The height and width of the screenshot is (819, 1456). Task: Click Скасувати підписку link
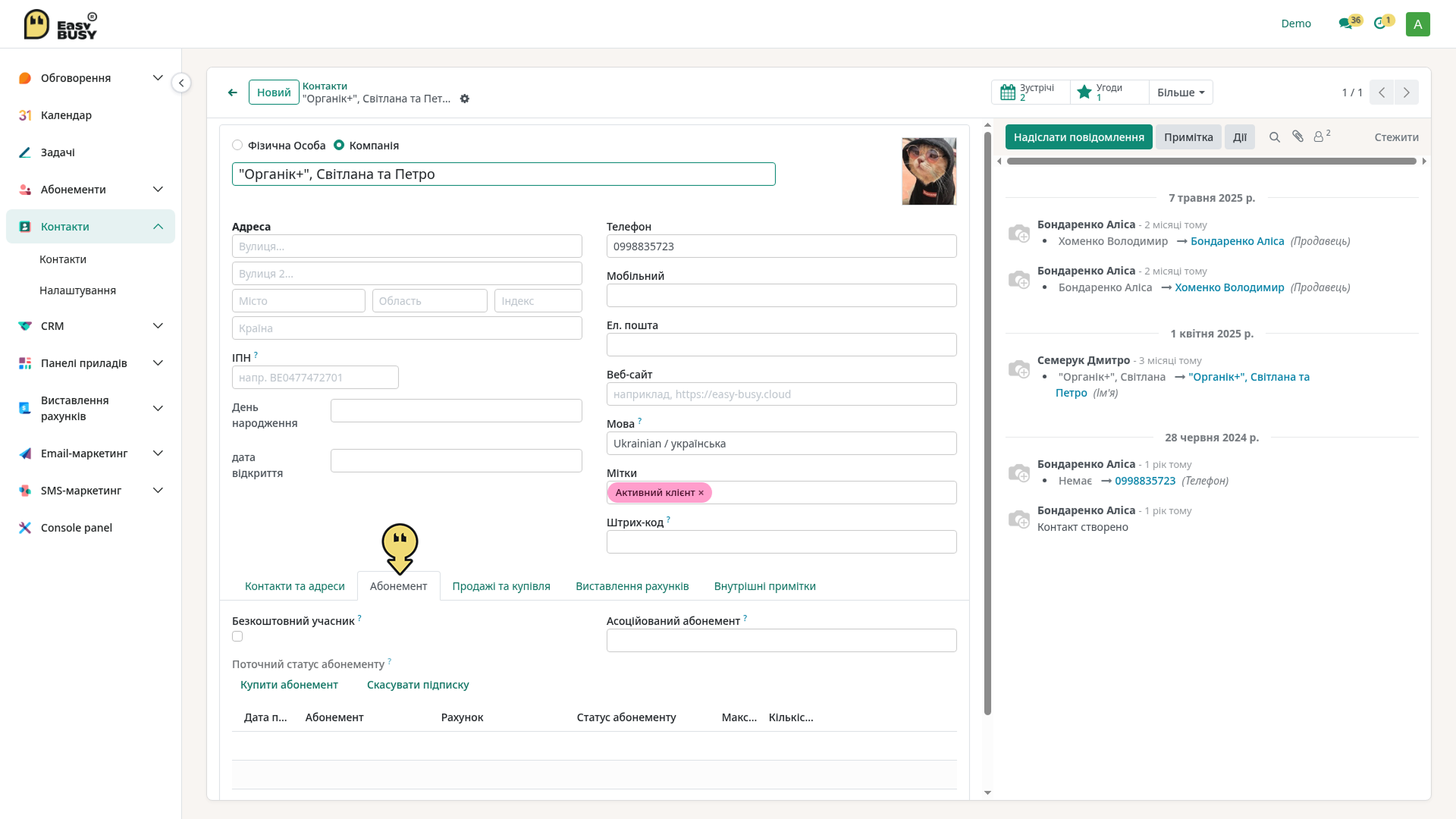coord(418,685)
